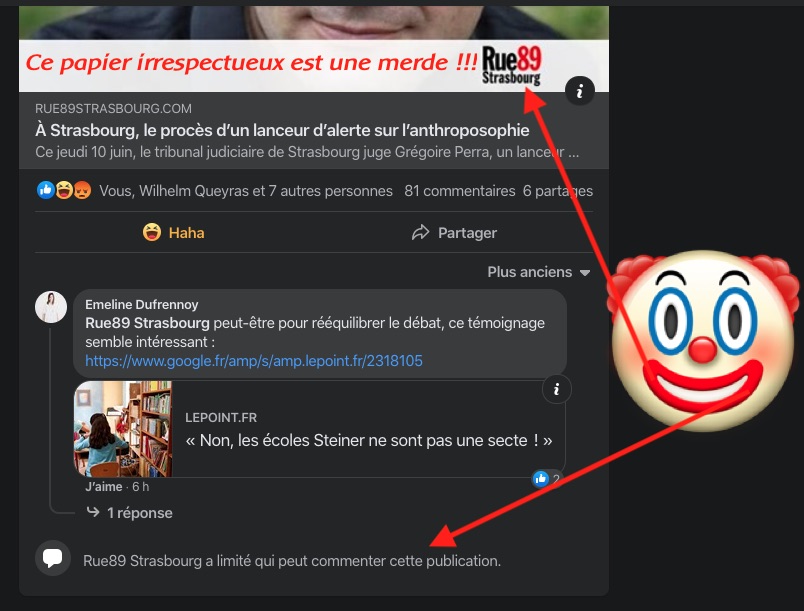Click the info icon on the Le Point preview

pos(556,389)
